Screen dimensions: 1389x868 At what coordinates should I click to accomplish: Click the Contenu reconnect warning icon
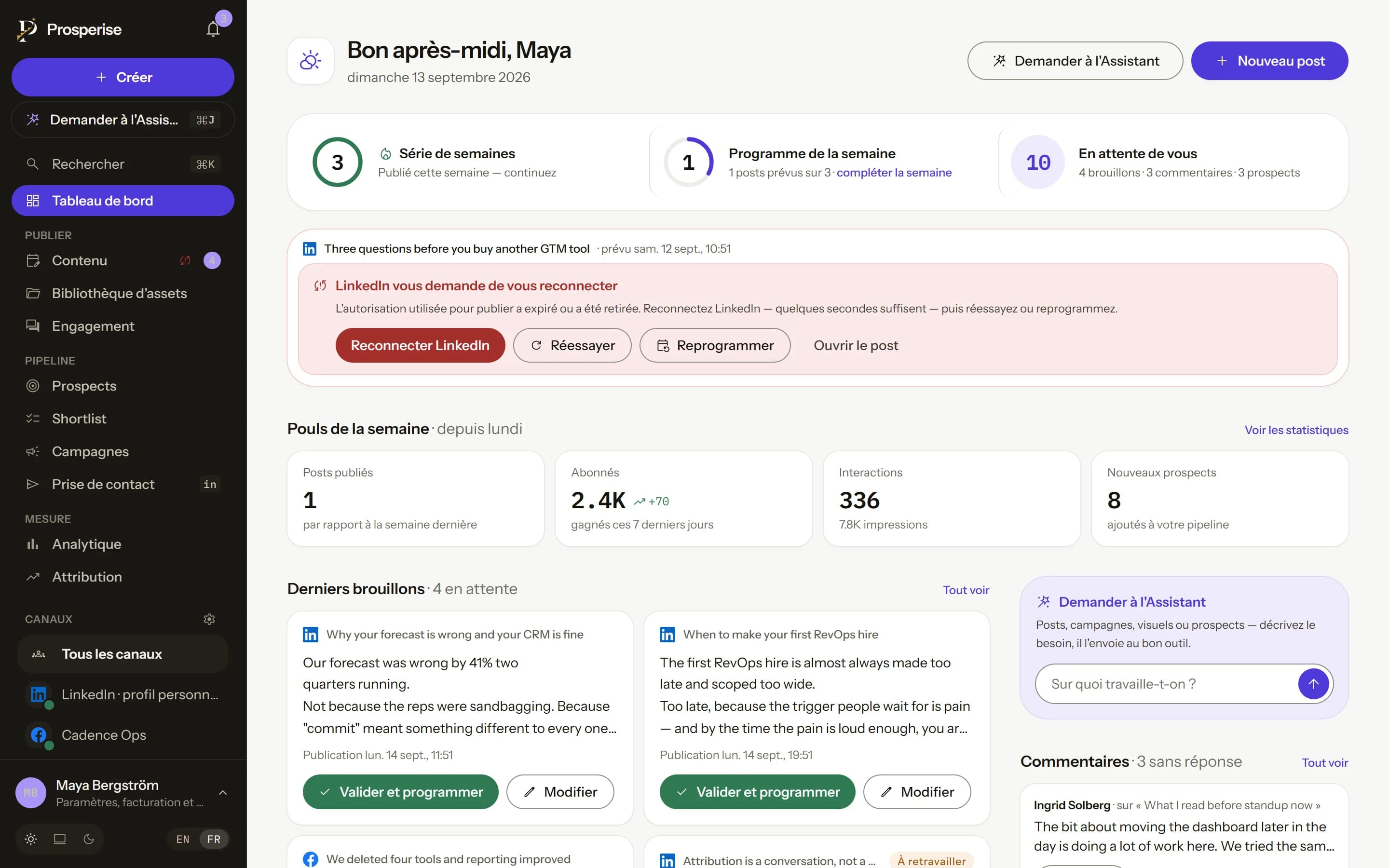185,260
